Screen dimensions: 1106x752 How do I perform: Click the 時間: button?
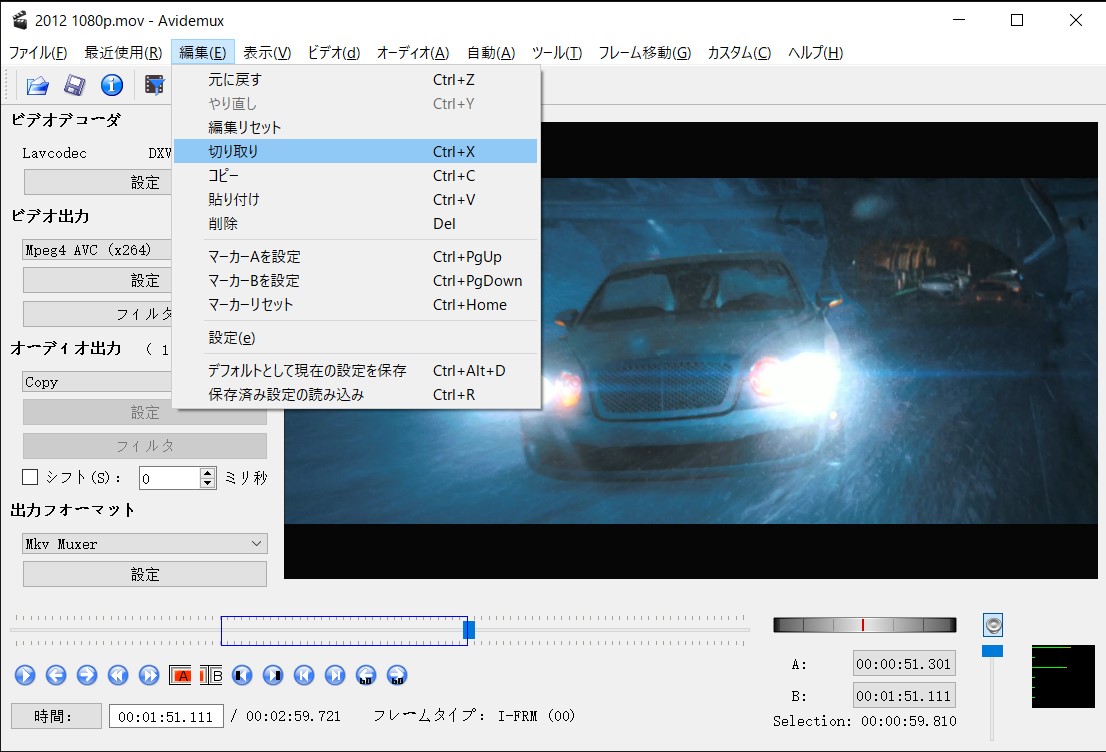point(56,716)
